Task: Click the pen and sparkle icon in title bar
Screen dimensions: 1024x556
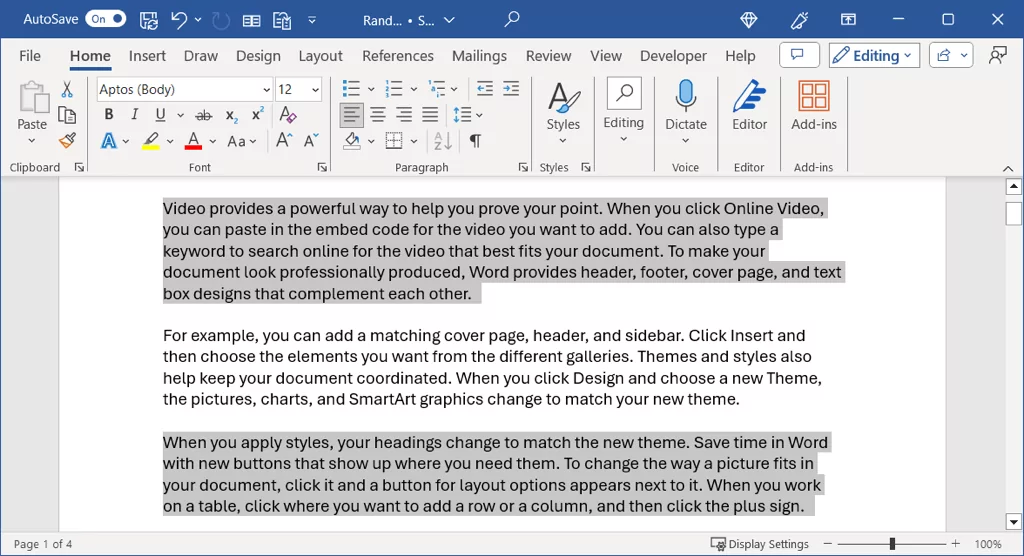Action: pyautogui.click(x=799, y=20)
